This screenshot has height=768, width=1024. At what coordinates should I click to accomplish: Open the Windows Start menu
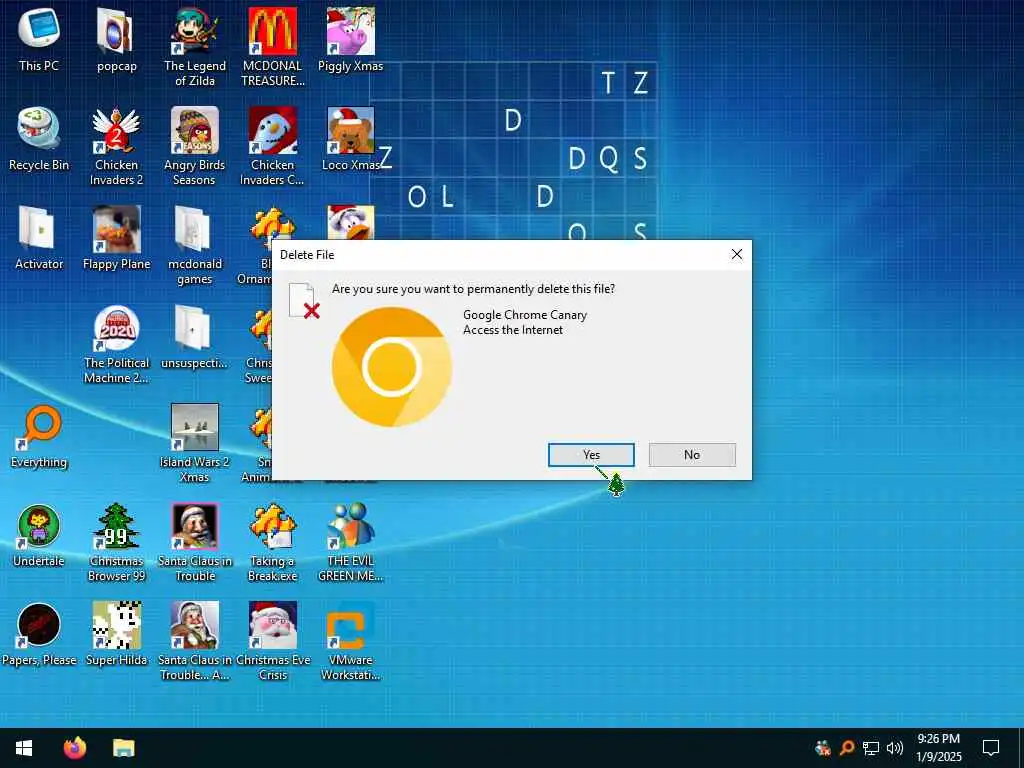24,748
